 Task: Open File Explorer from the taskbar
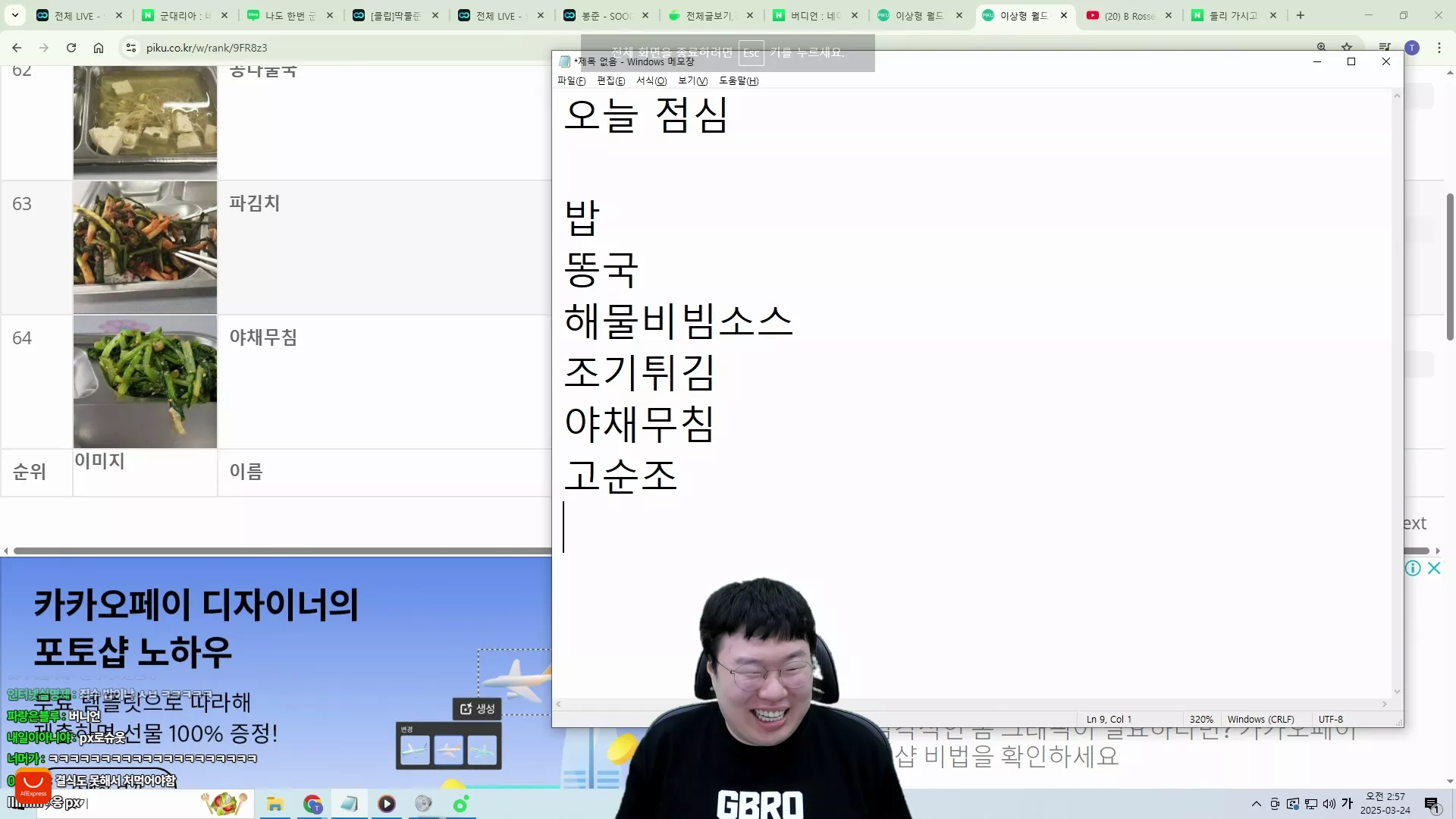pyautogui.click(x=275, y=804)
